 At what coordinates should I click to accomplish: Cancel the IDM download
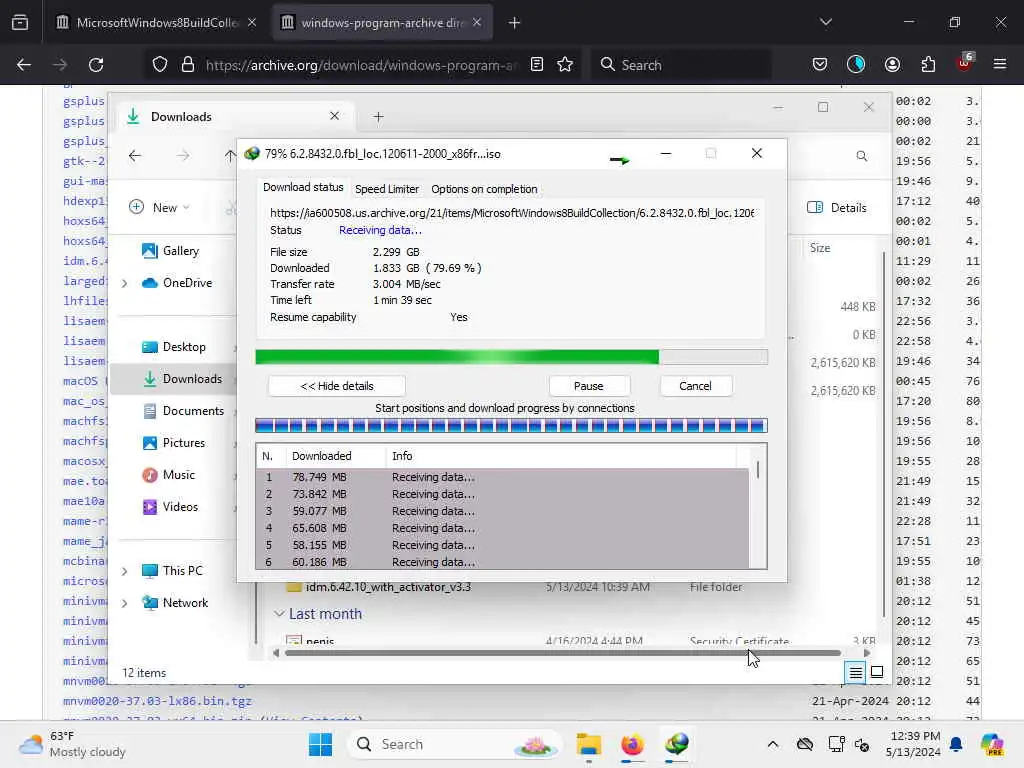click(x=695, y=386)
